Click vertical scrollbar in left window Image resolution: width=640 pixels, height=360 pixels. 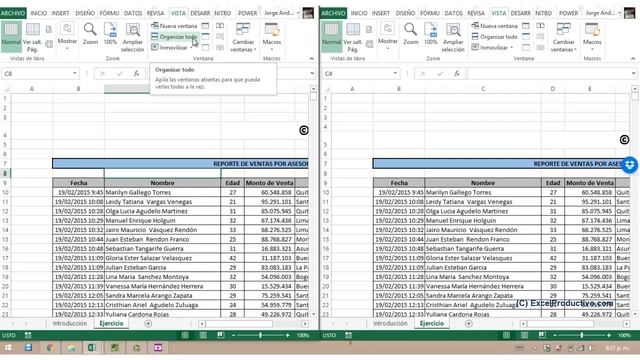[313, 201]
